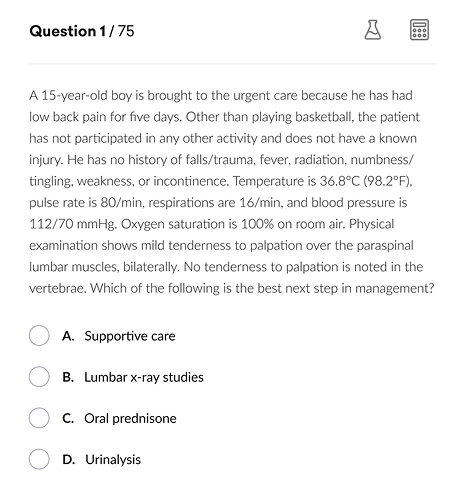Image resolution: width=465 pixels, height=484 pixels.
Task: Click the 'Oral prednisone' answer text
Action: pyautogui.click(x=130, y=419)
